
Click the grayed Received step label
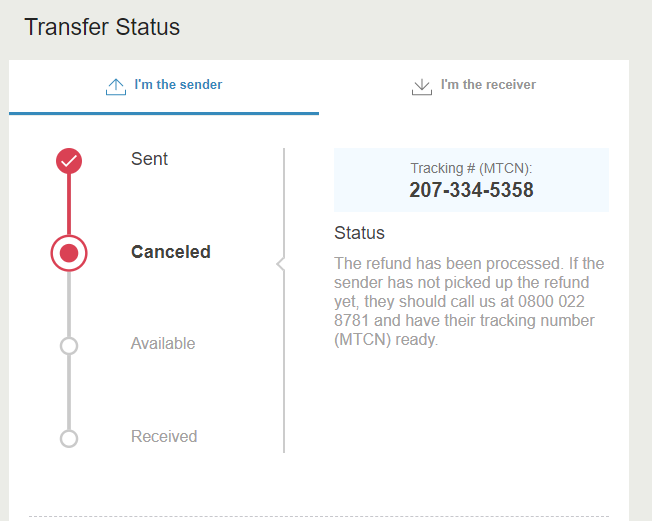[x=164, y=437]
